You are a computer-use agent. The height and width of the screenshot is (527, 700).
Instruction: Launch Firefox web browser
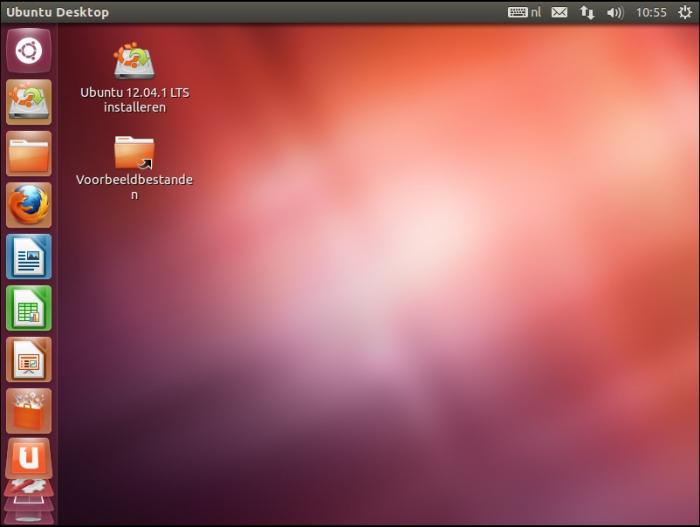pyautogui.click(x=29, y=205)
